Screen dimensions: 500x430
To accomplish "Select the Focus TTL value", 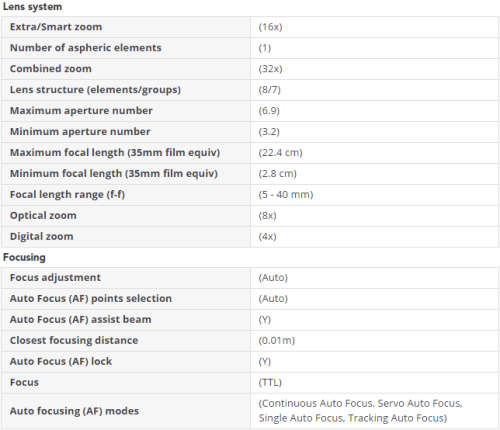I will (270, 383).
